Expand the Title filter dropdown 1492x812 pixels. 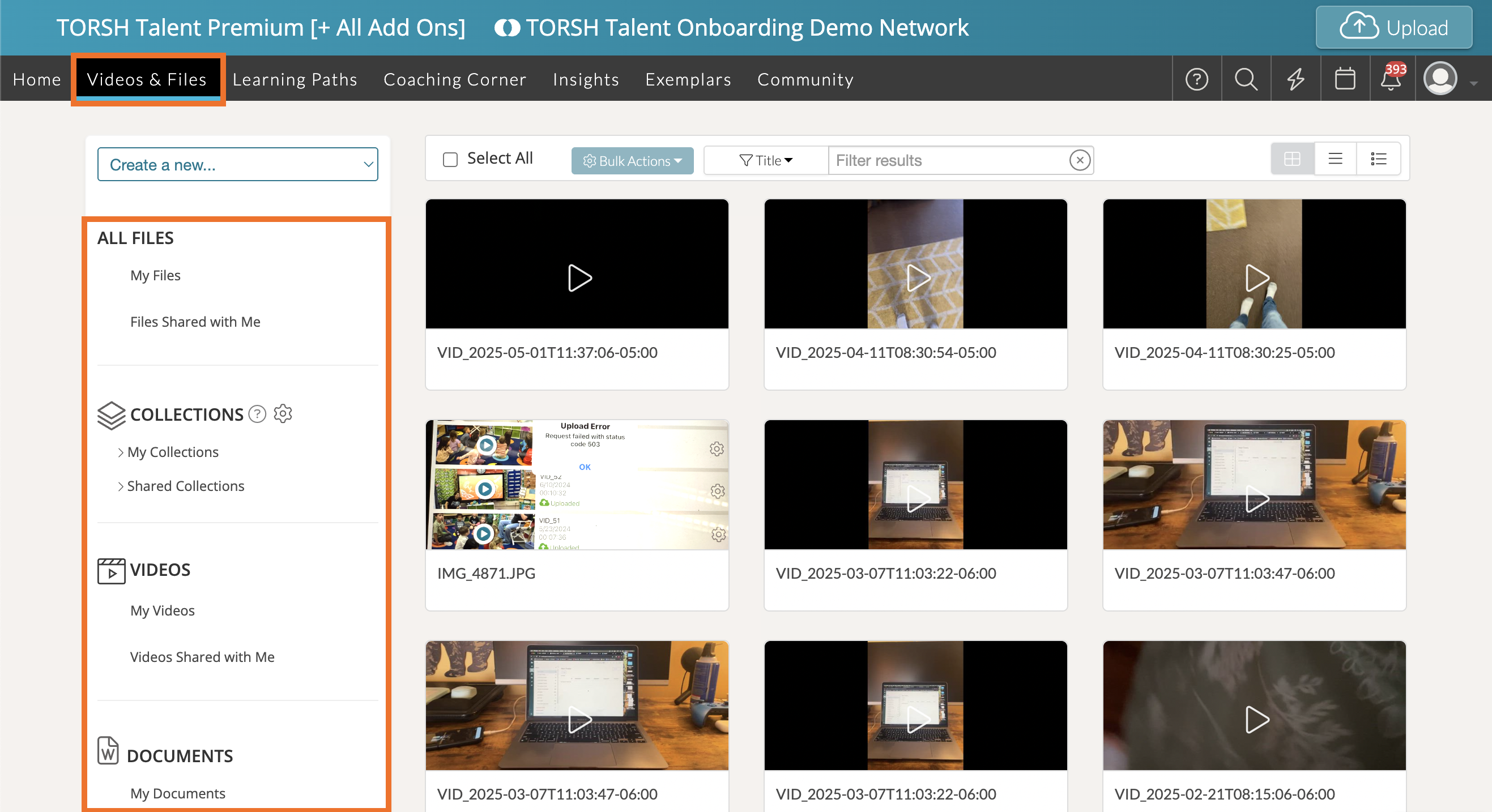click(766, 160)
